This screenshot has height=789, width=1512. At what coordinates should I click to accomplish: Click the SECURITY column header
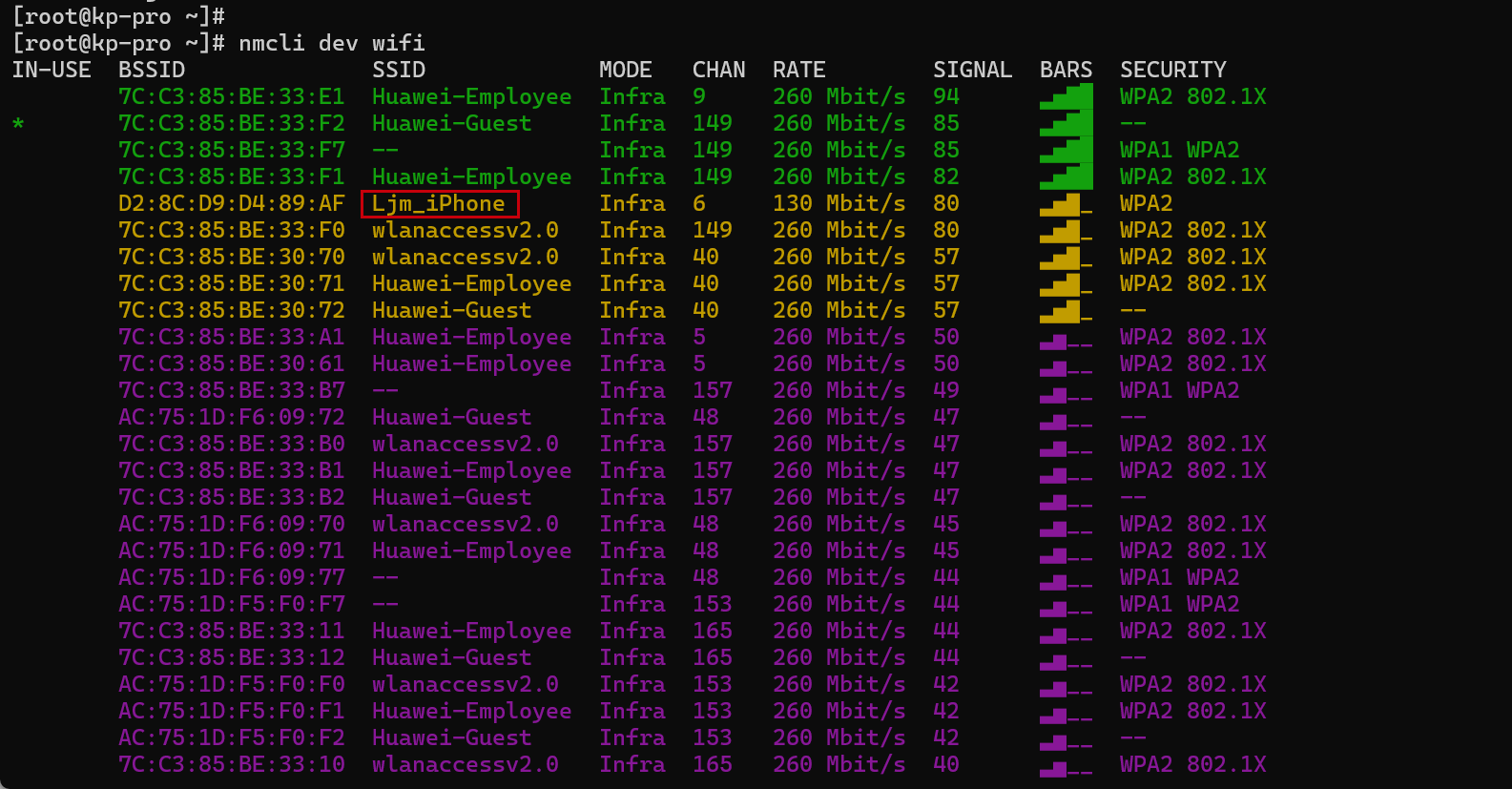(x=1173, y=70)
